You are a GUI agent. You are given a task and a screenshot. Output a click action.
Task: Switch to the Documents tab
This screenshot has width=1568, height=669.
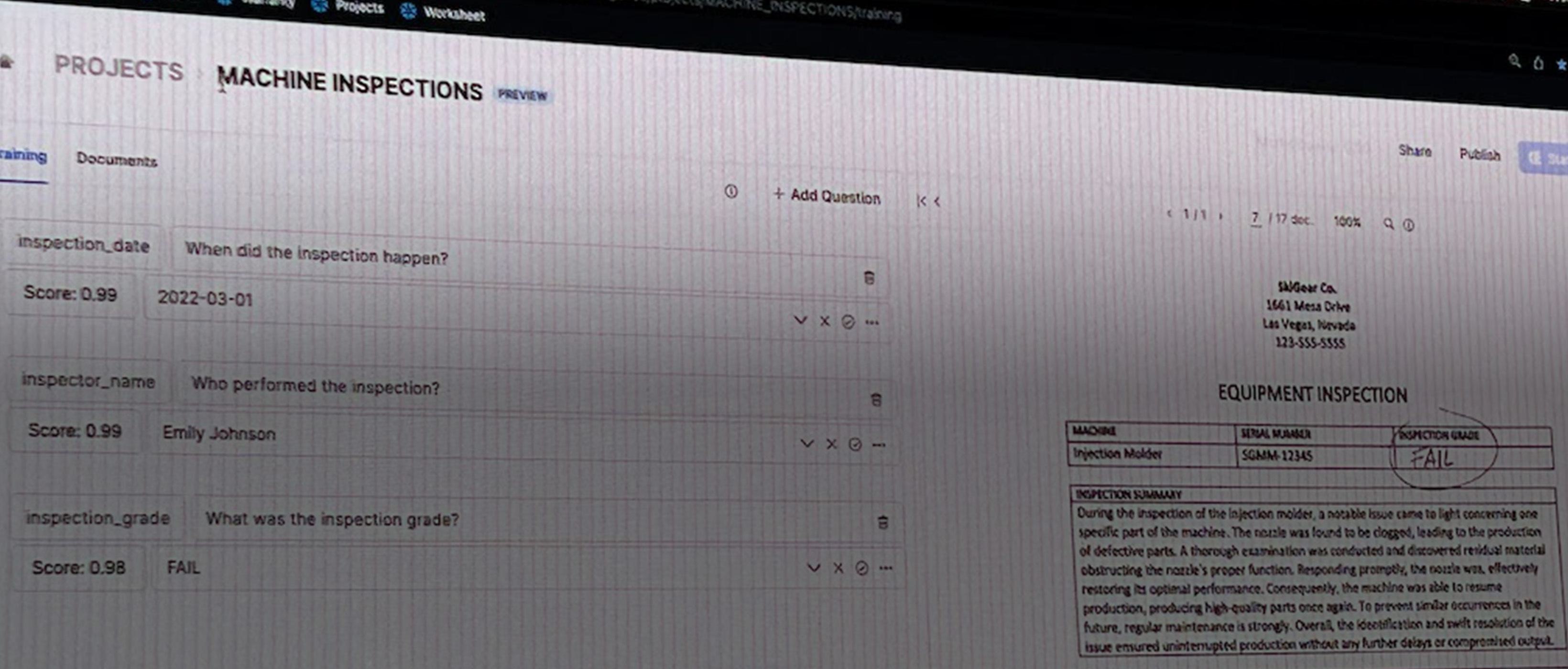click(x=116, y=160)
